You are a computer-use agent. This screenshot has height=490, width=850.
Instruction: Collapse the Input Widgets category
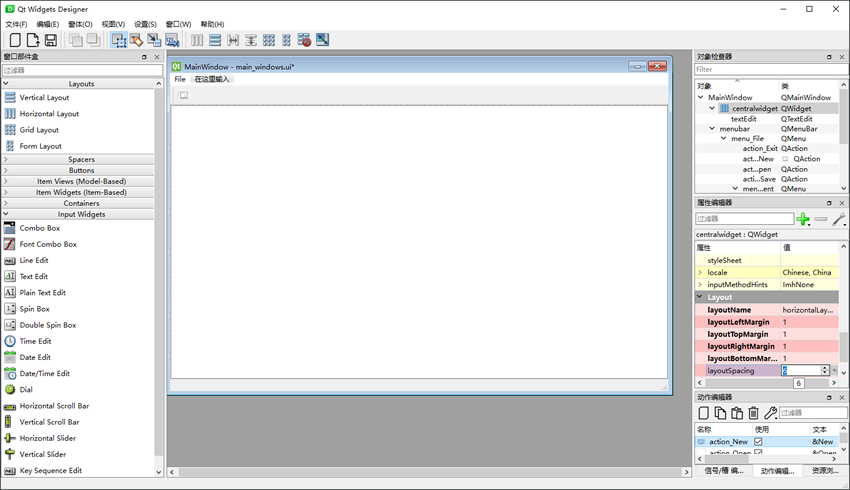click(6, 214)
